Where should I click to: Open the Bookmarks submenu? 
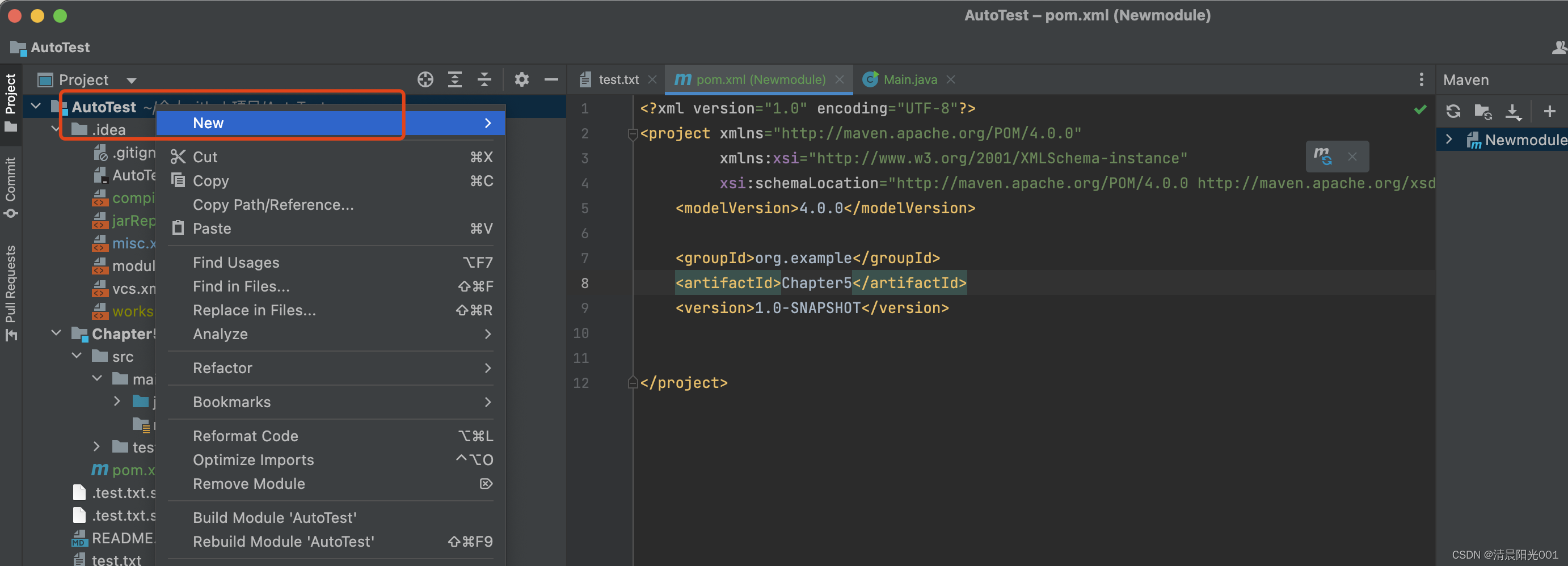tap(331, 402)
